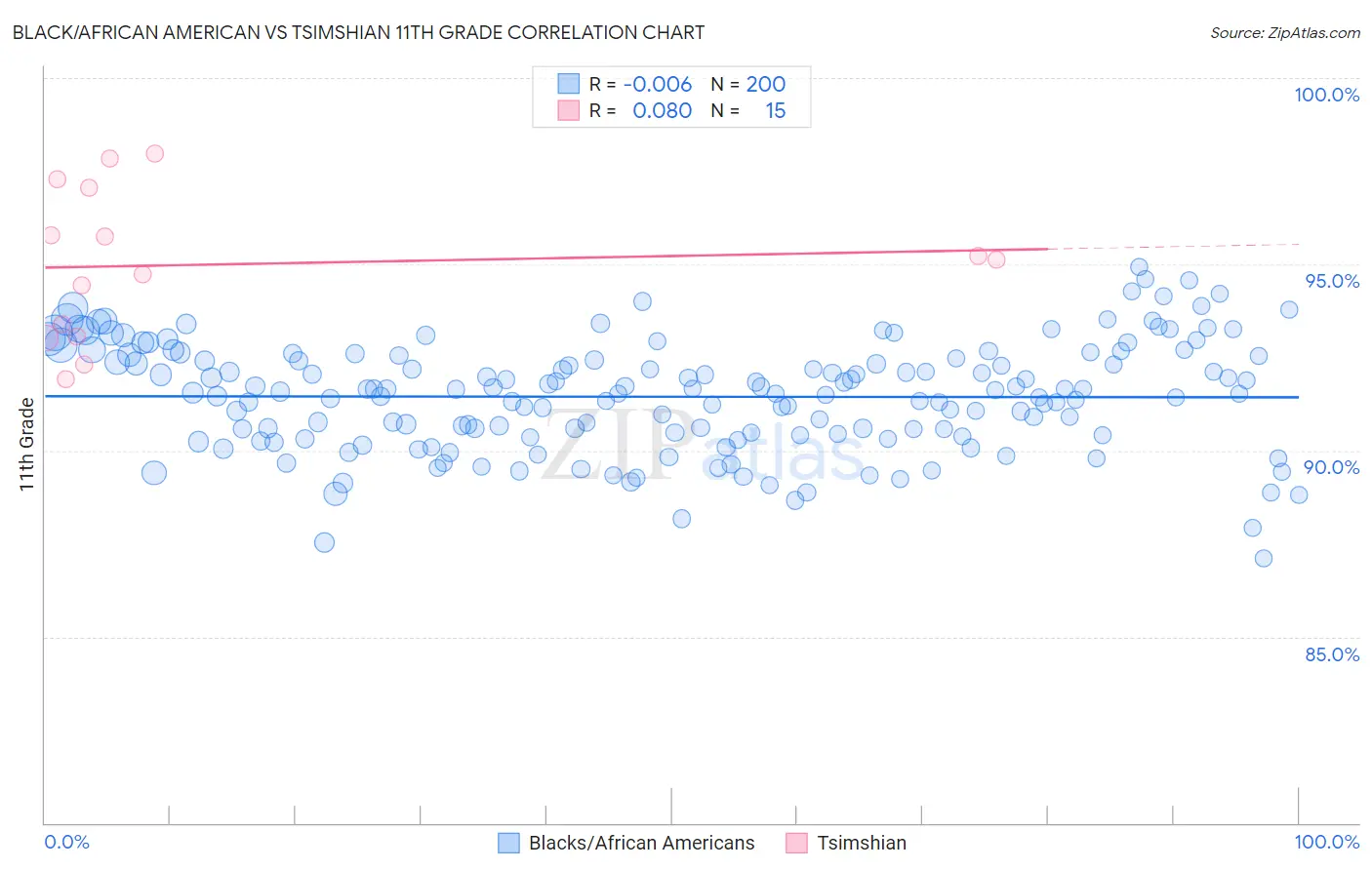Click the chart title text

[358, 32]
